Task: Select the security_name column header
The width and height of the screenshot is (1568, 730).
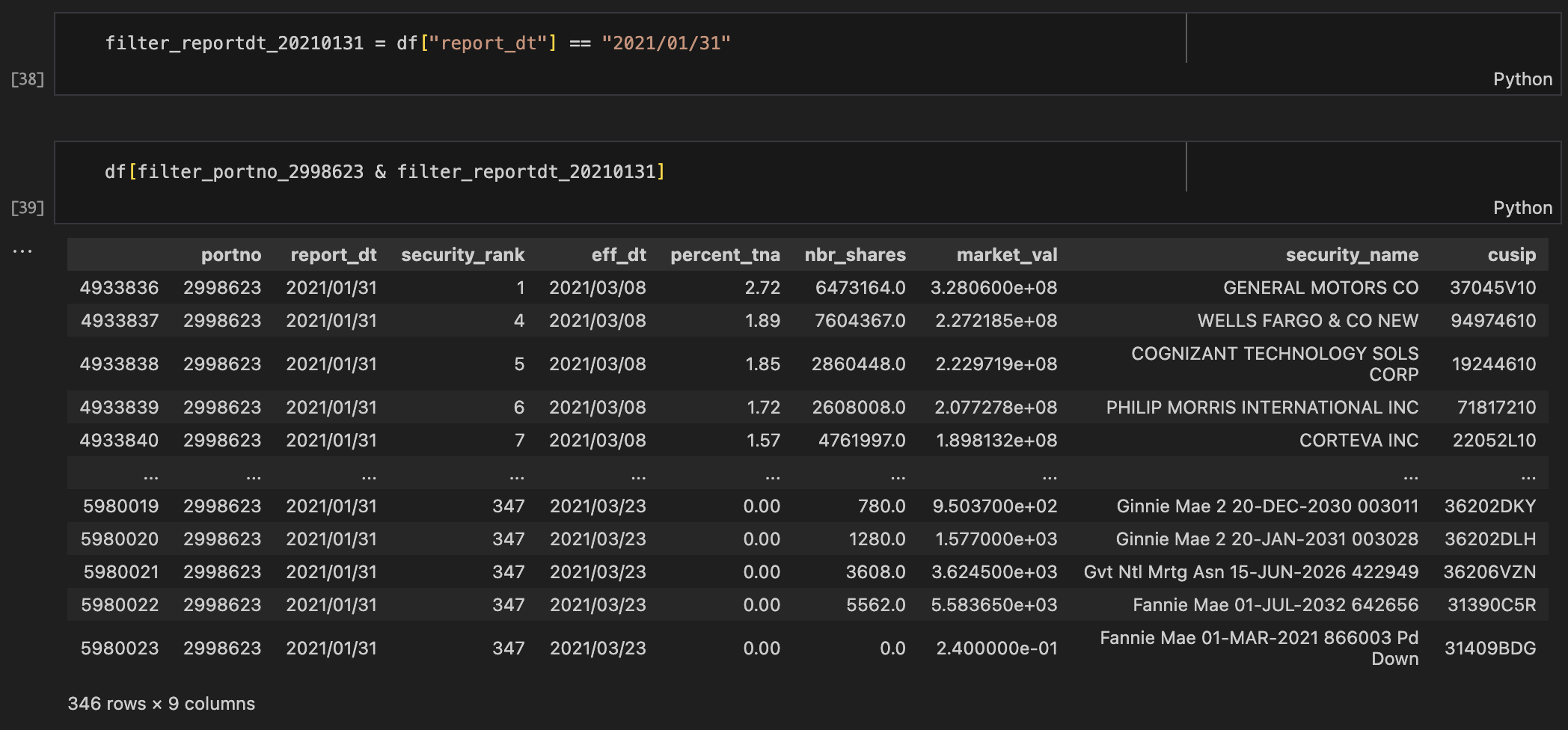Action: click(1352, 255)
